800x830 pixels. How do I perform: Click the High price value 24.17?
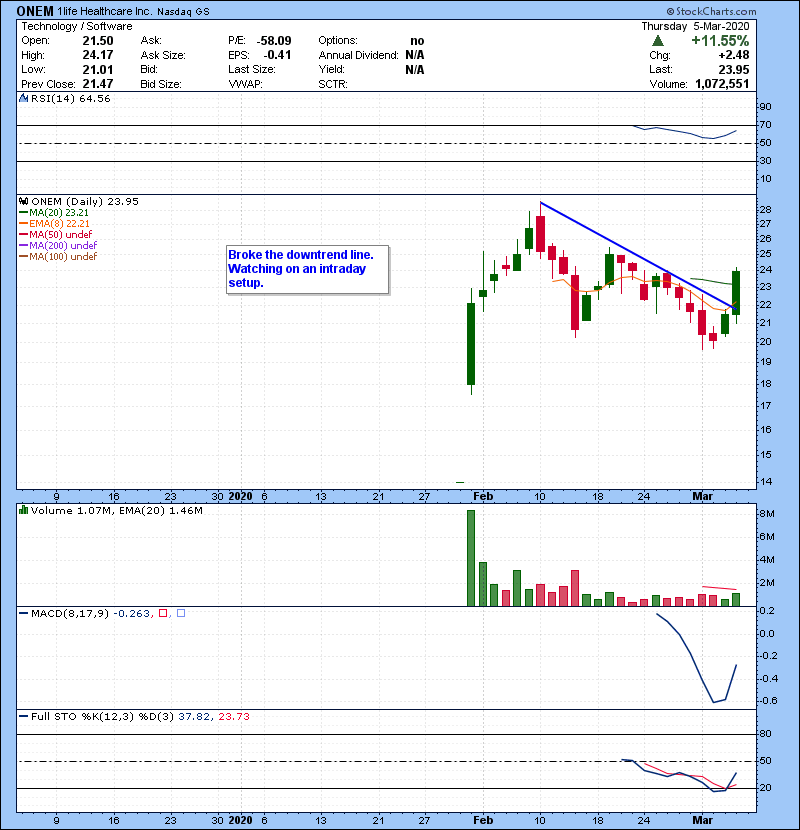(x=98, y=55)
